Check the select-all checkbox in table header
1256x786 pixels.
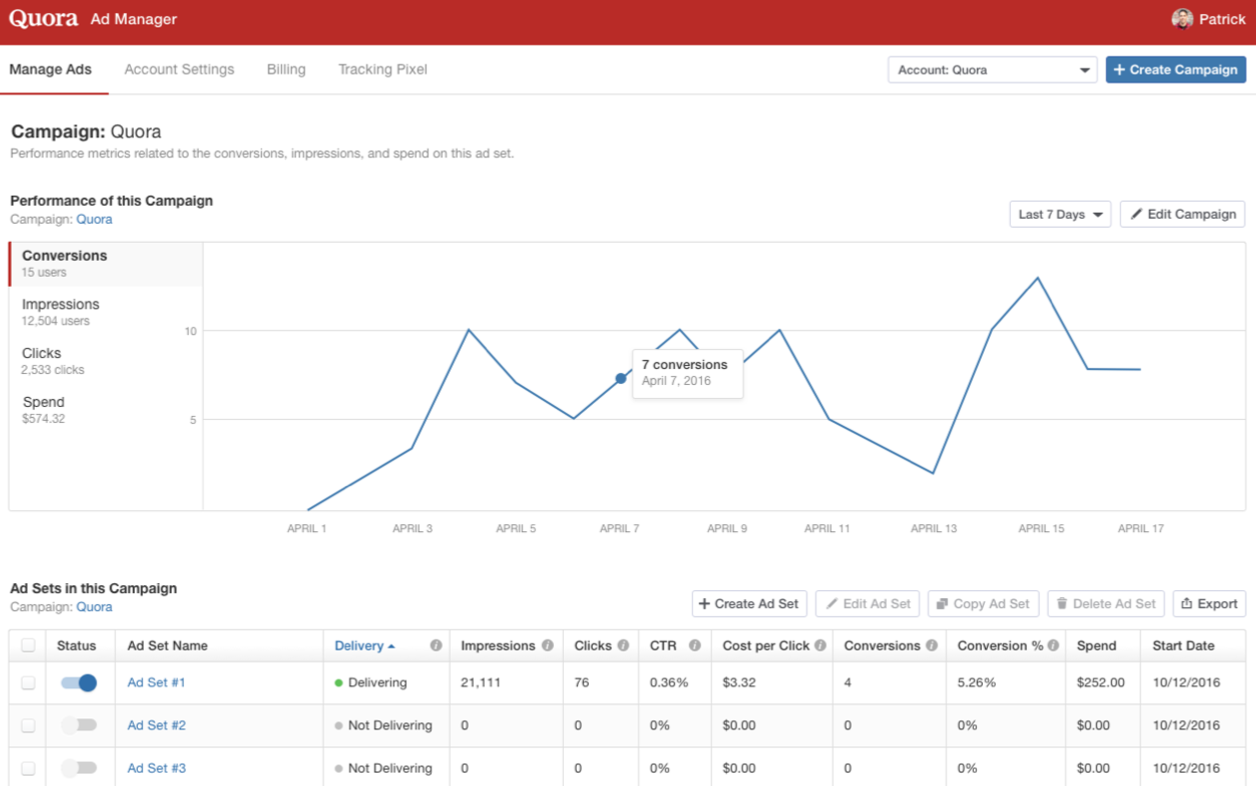(28, 646)
